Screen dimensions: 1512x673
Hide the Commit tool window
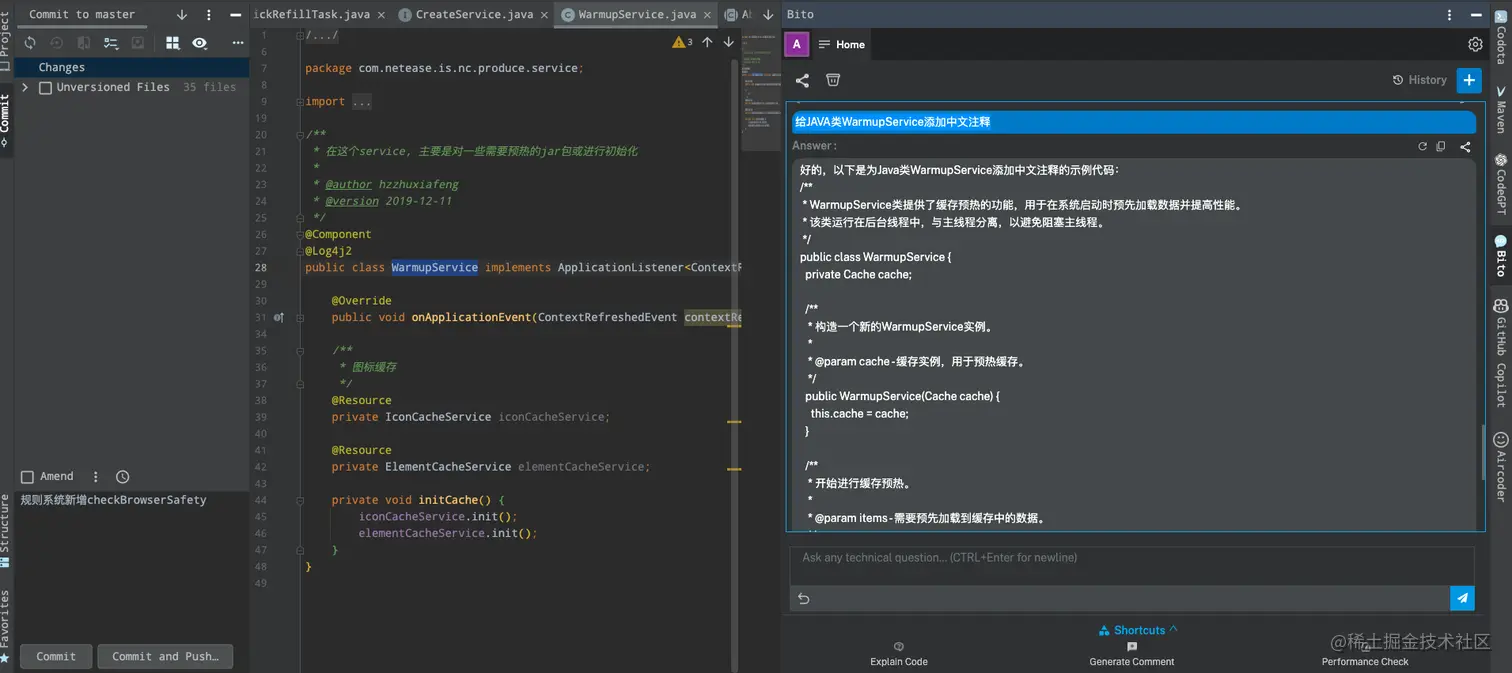(235, 15)
